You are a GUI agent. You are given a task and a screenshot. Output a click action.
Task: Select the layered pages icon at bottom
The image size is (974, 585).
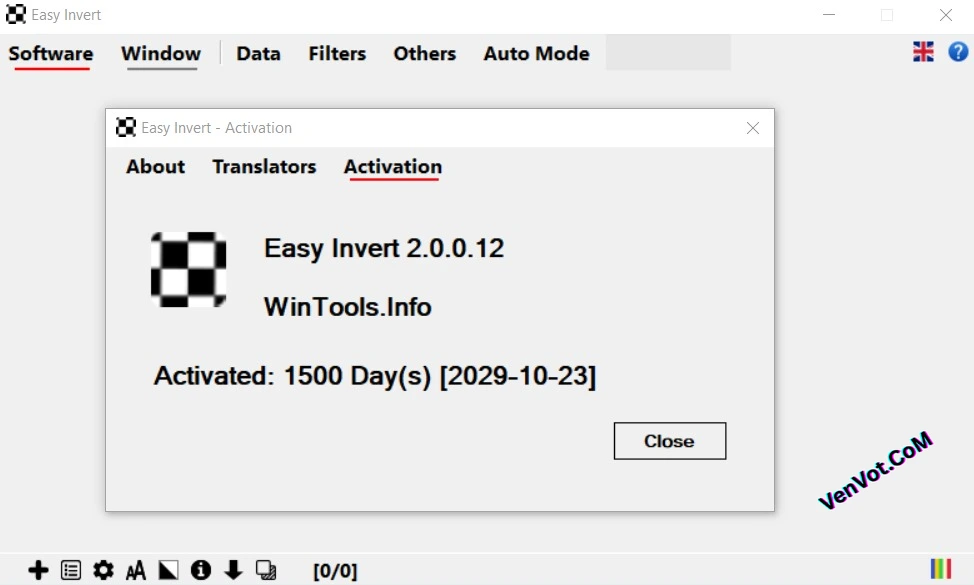[x=266, y=570]
